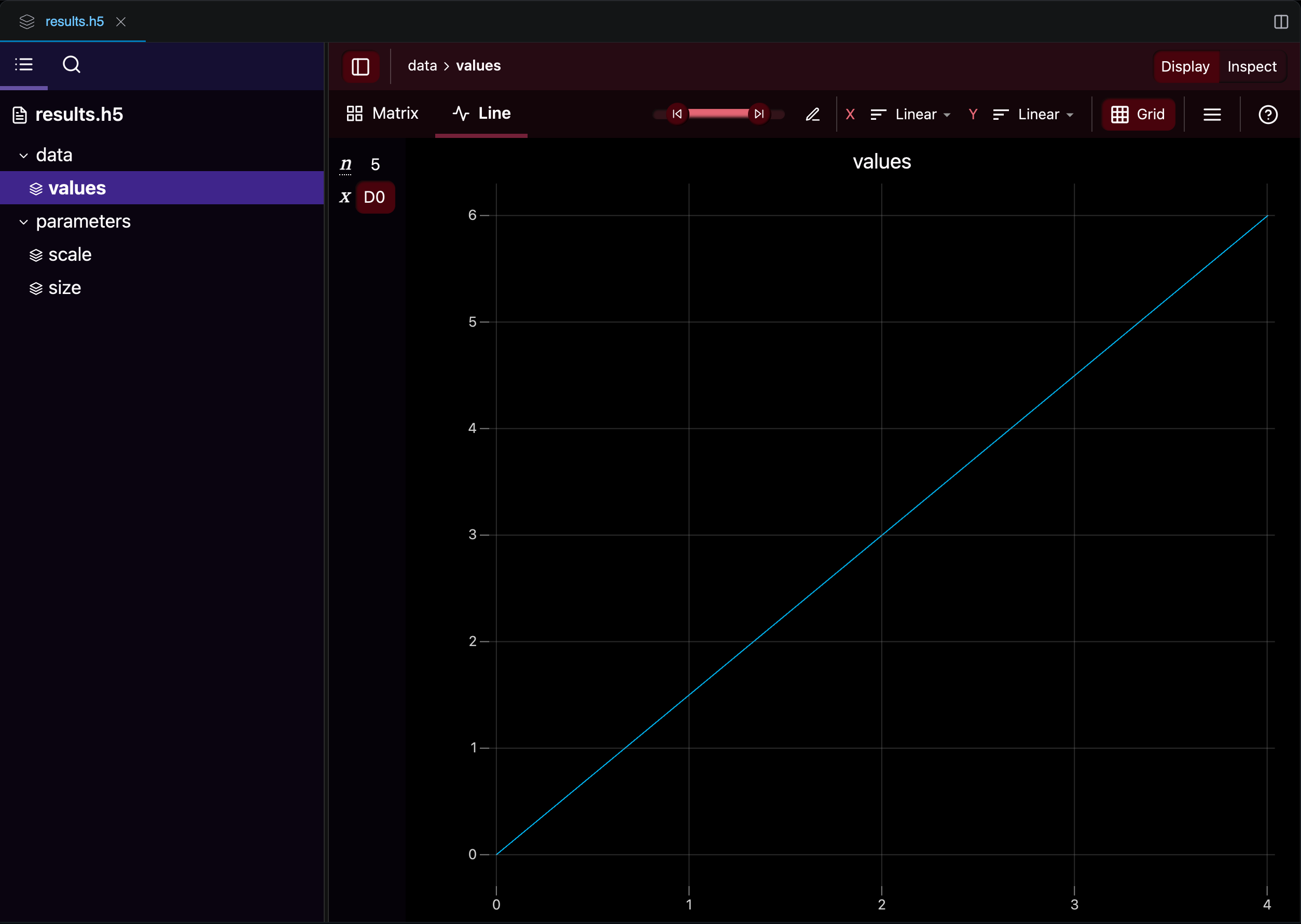The width and height of the screenshot is (1301, 924).
Task: Select the Line visualization tab
Action: pyautogui.click(x=481, y=113)
